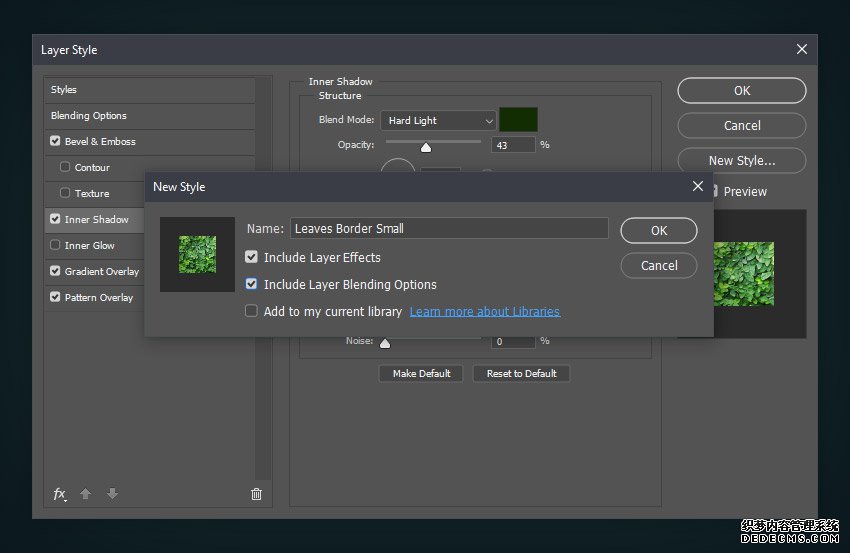Click the styles list scrollbar
This screenshot has height=553, width=850.
263,278
